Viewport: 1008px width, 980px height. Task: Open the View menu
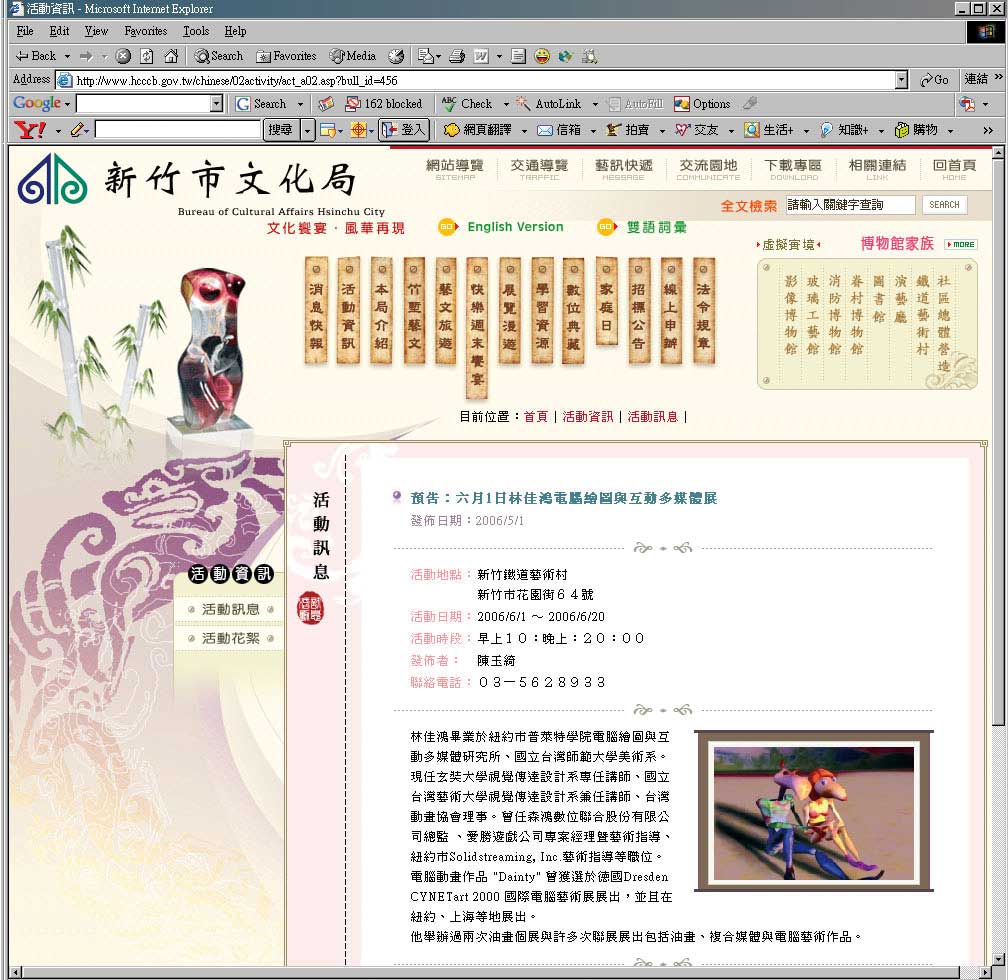click(96, 31)
